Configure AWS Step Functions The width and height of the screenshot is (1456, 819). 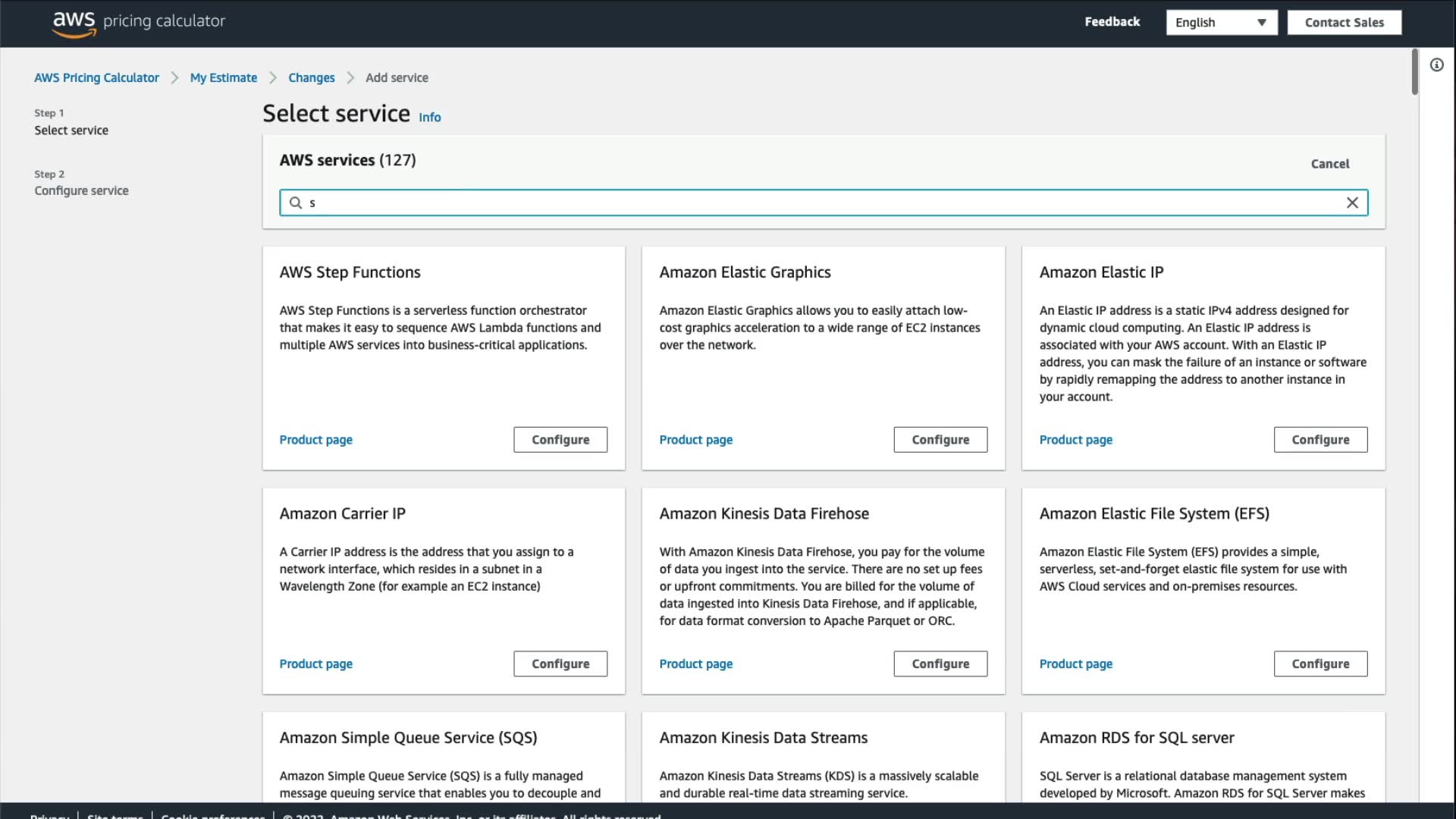(560, 440)
